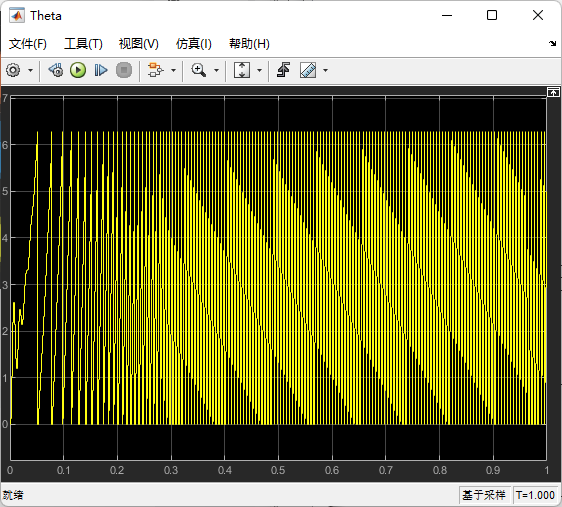Click the step back icon
Viewport: 562px width, 507px height.
(56, 70)
